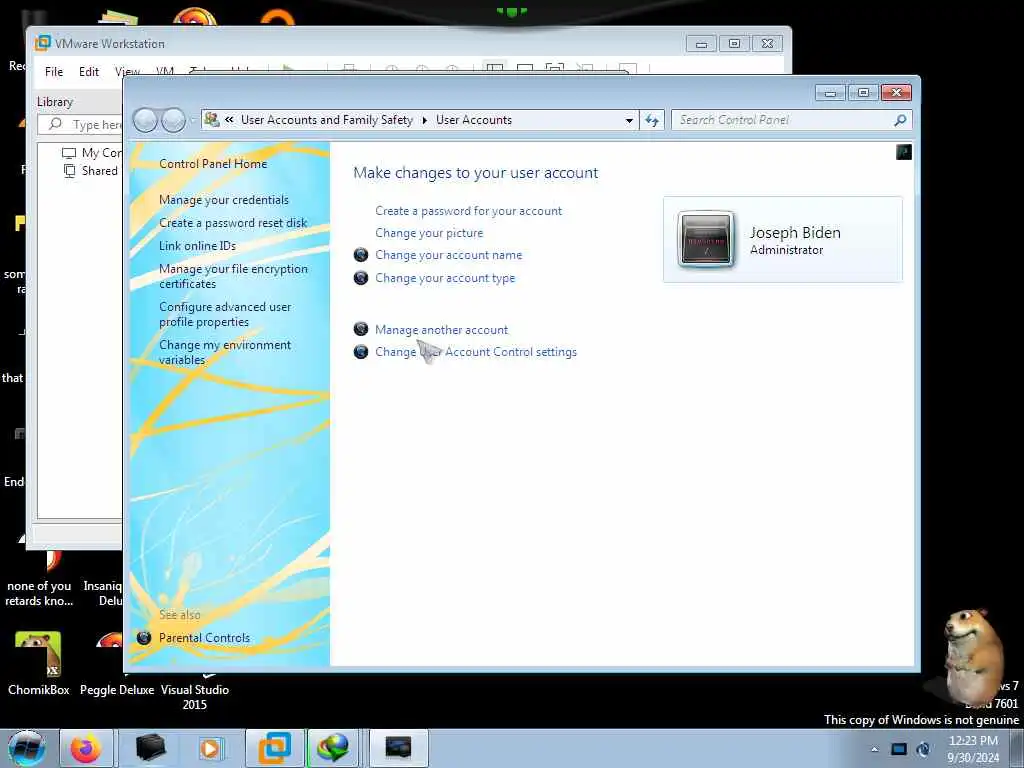Click shield icon beside Manage another account
1024x768 pixels.
coord(360,329)
